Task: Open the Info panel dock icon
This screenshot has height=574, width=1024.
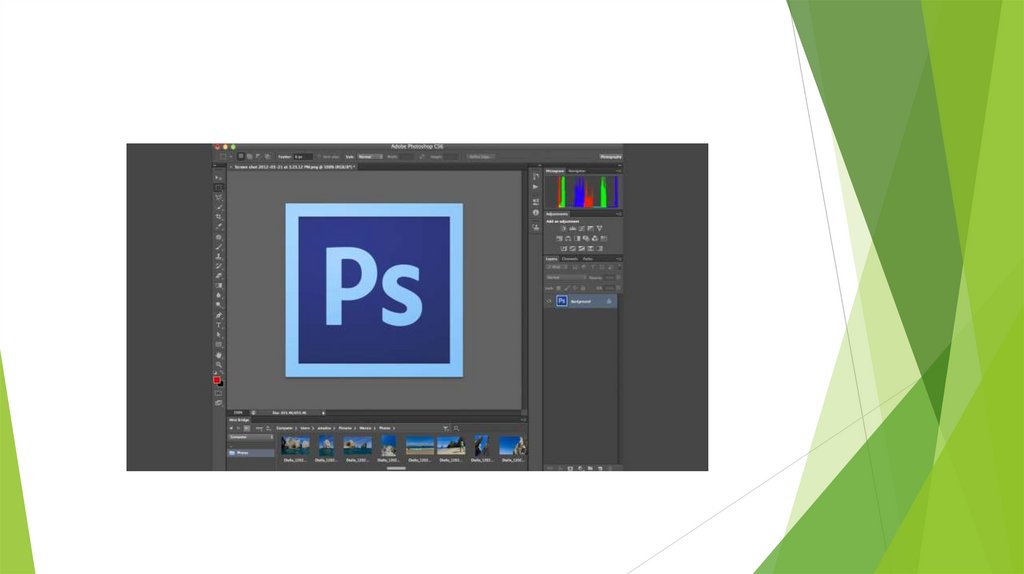Action: (x=536, y=213)
